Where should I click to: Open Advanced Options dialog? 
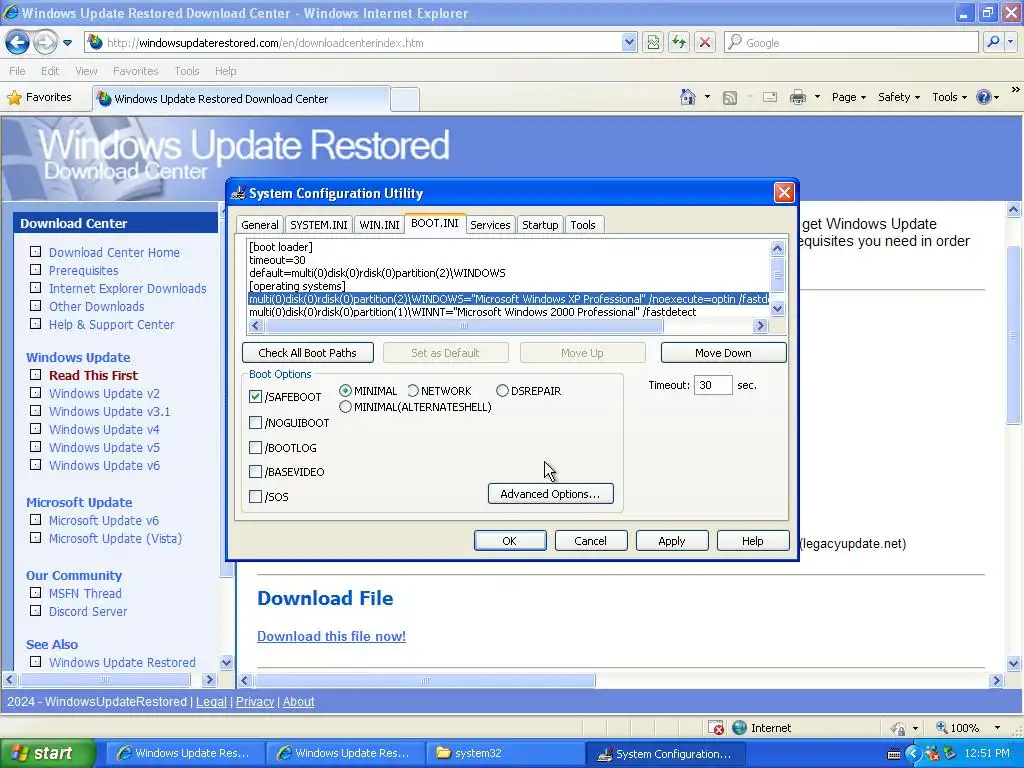tap(551, 494)
